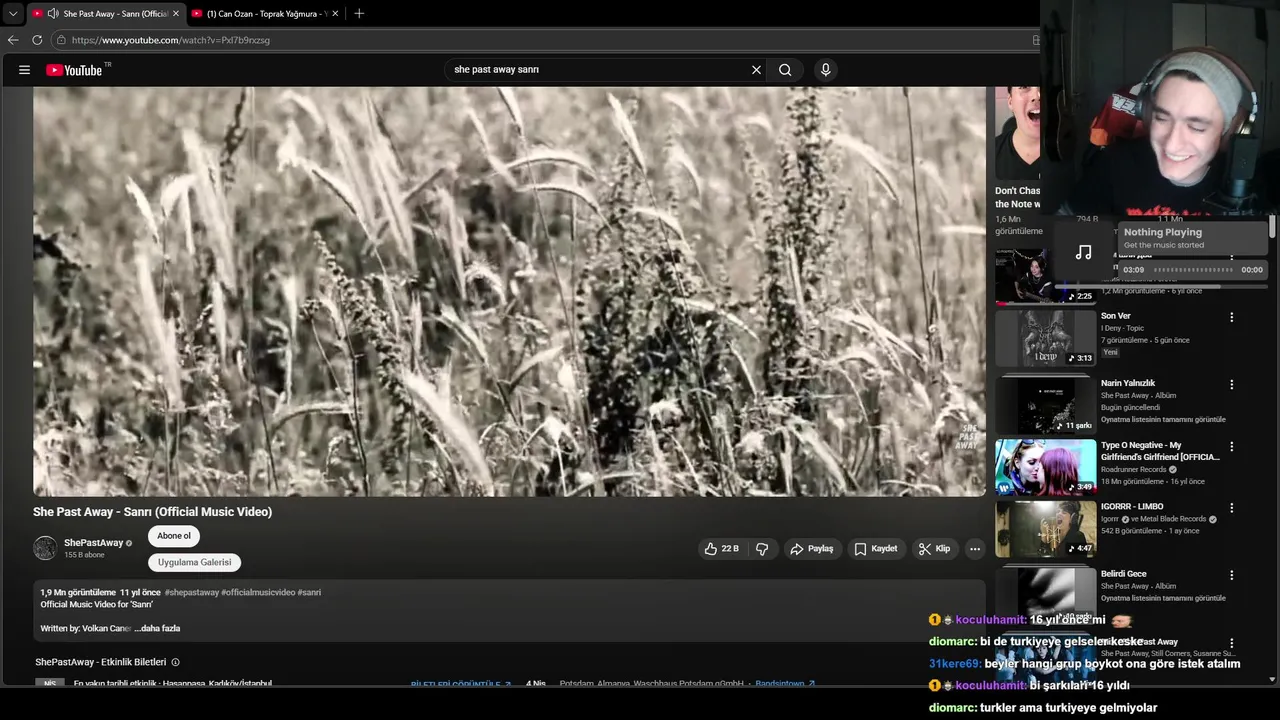The width and height of the screenshot is (1280, 720).
Task: Open options menu for Belirdi Gece
Action: [x=1232, y=575]
